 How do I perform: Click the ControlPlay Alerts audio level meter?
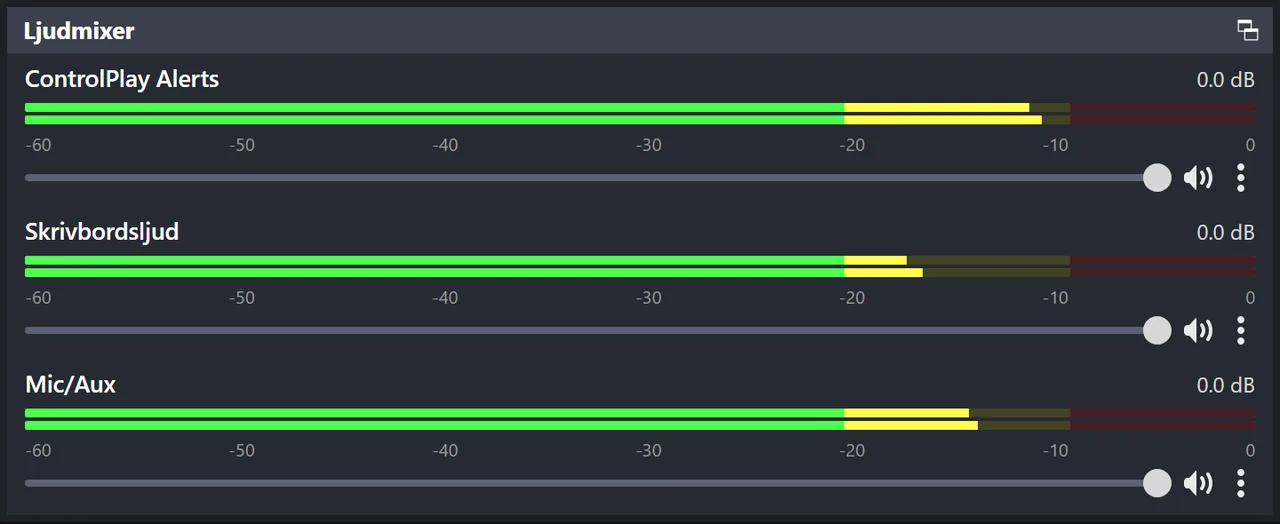640,113
